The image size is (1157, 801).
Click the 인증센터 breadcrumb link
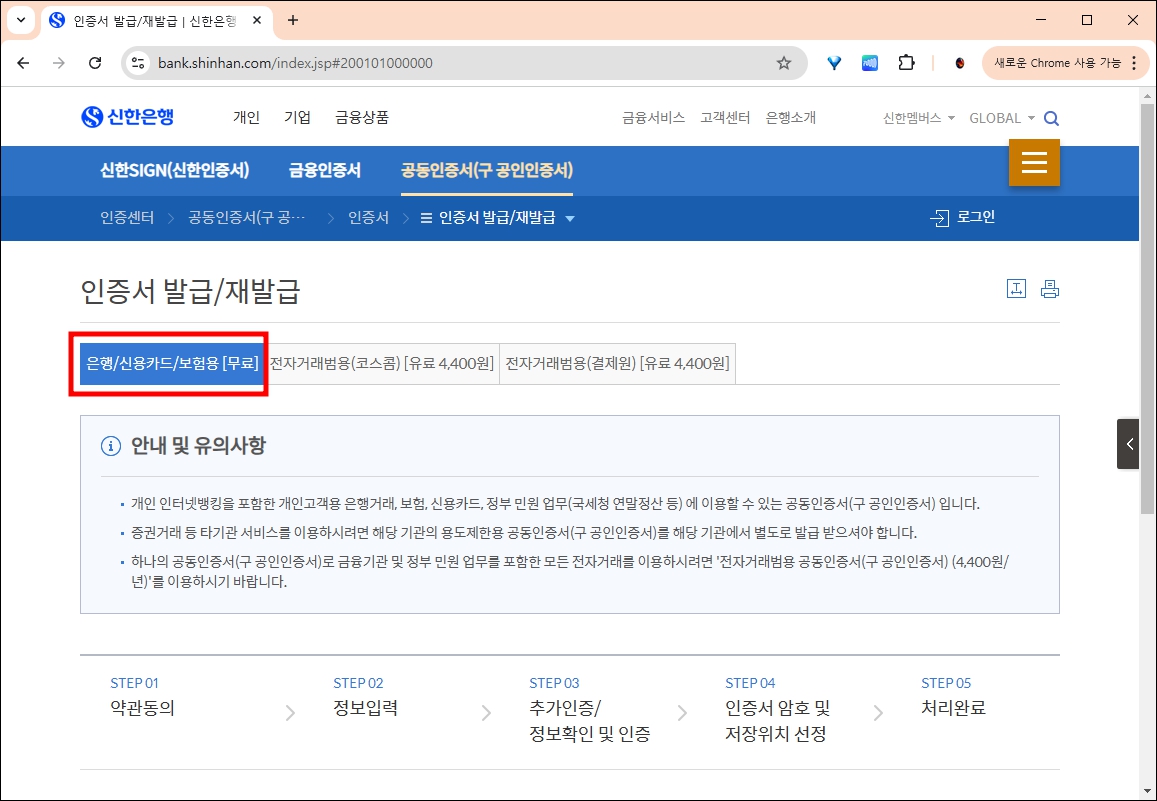point(126,217)
